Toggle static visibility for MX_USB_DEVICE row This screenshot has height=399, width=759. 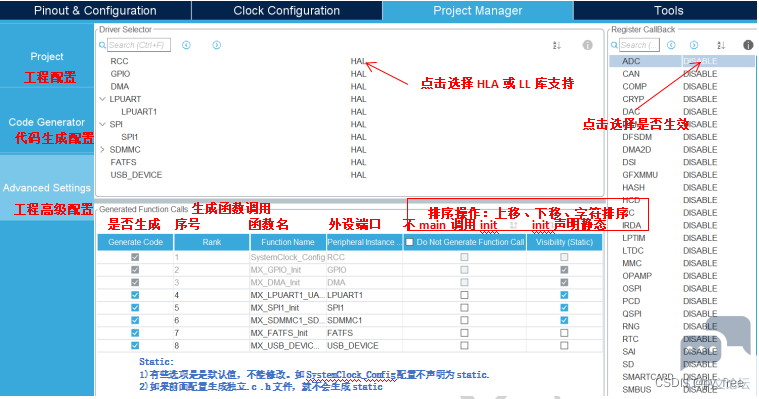564,345
